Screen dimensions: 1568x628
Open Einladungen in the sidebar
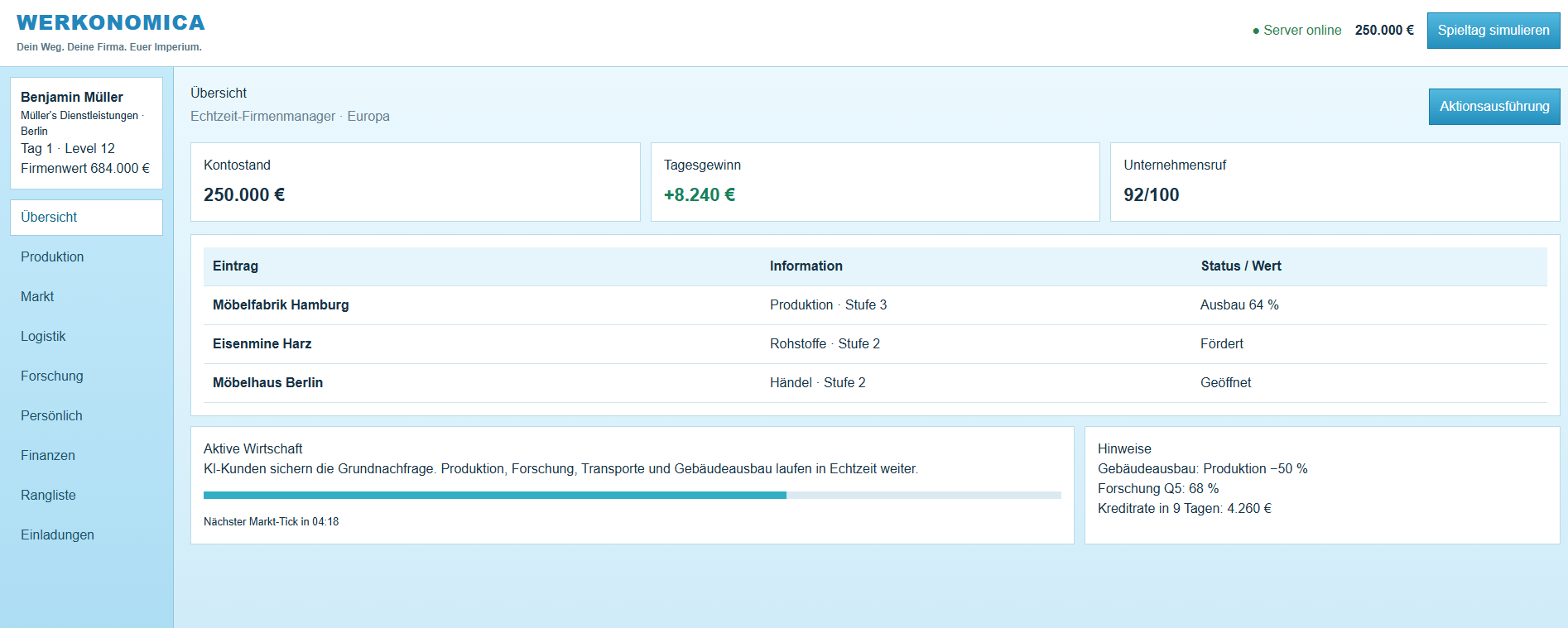click(86, 535)
